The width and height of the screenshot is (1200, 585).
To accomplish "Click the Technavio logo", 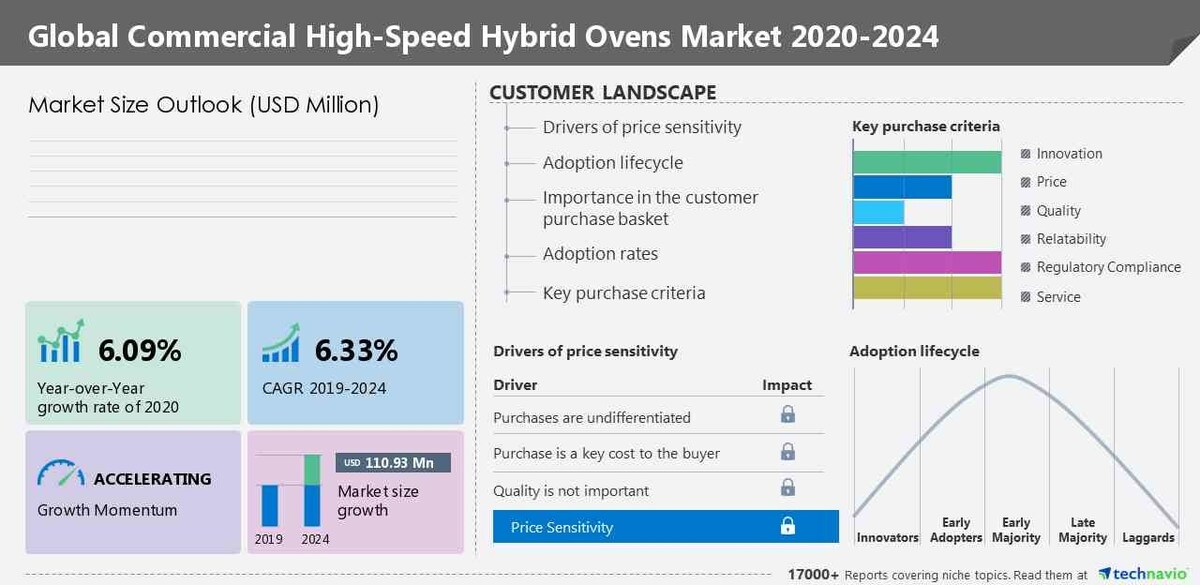I will pyautogui.click(x=1144, y=574).
